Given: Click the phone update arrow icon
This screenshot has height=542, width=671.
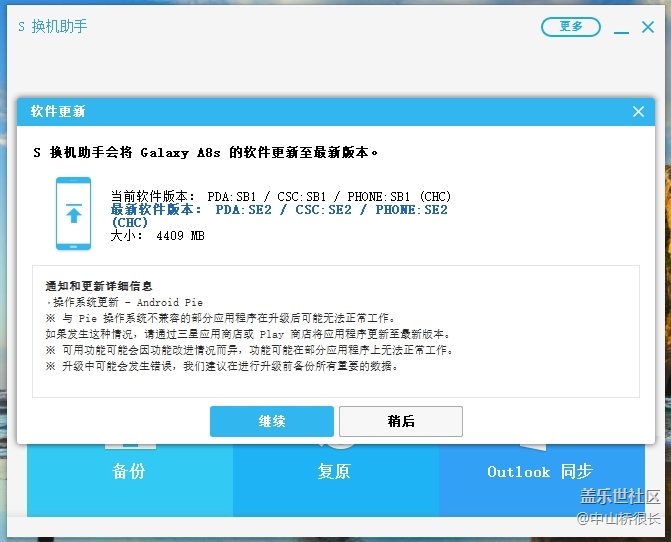Looking at the screenshot, I should tap(73, 213).
